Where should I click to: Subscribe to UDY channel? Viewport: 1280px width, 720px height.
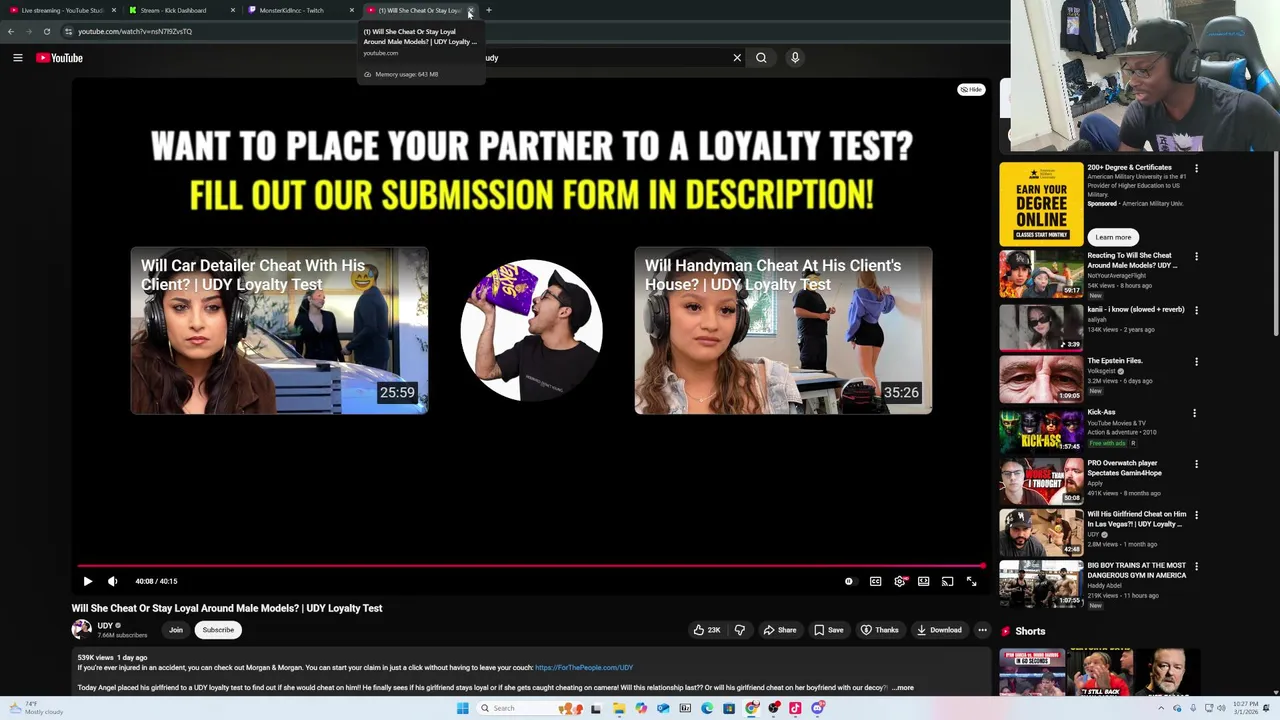(x=218, y=630)
